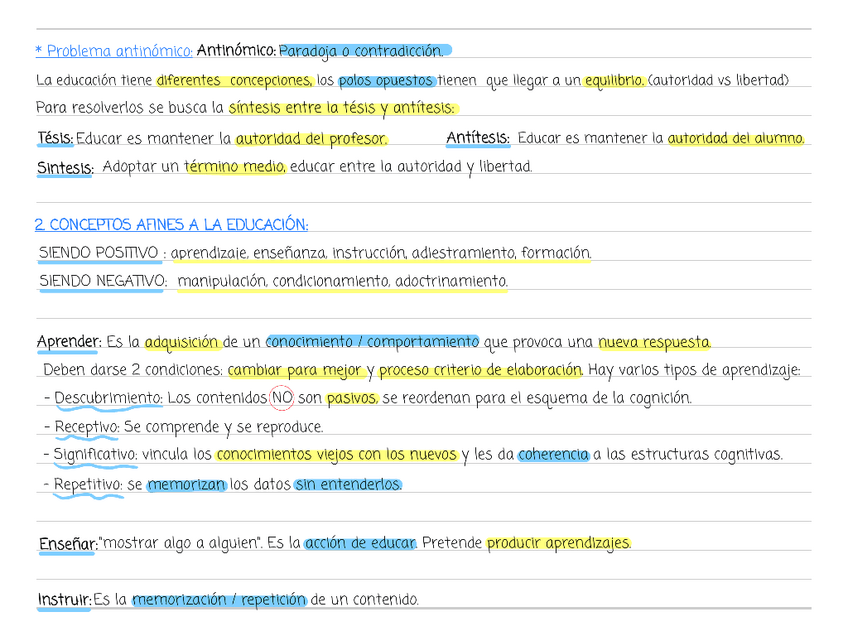The height and width of the screenshot is (636, 848).
Task: Click the highlighted "autoridad del alumno."
Action: pos(736,138)
